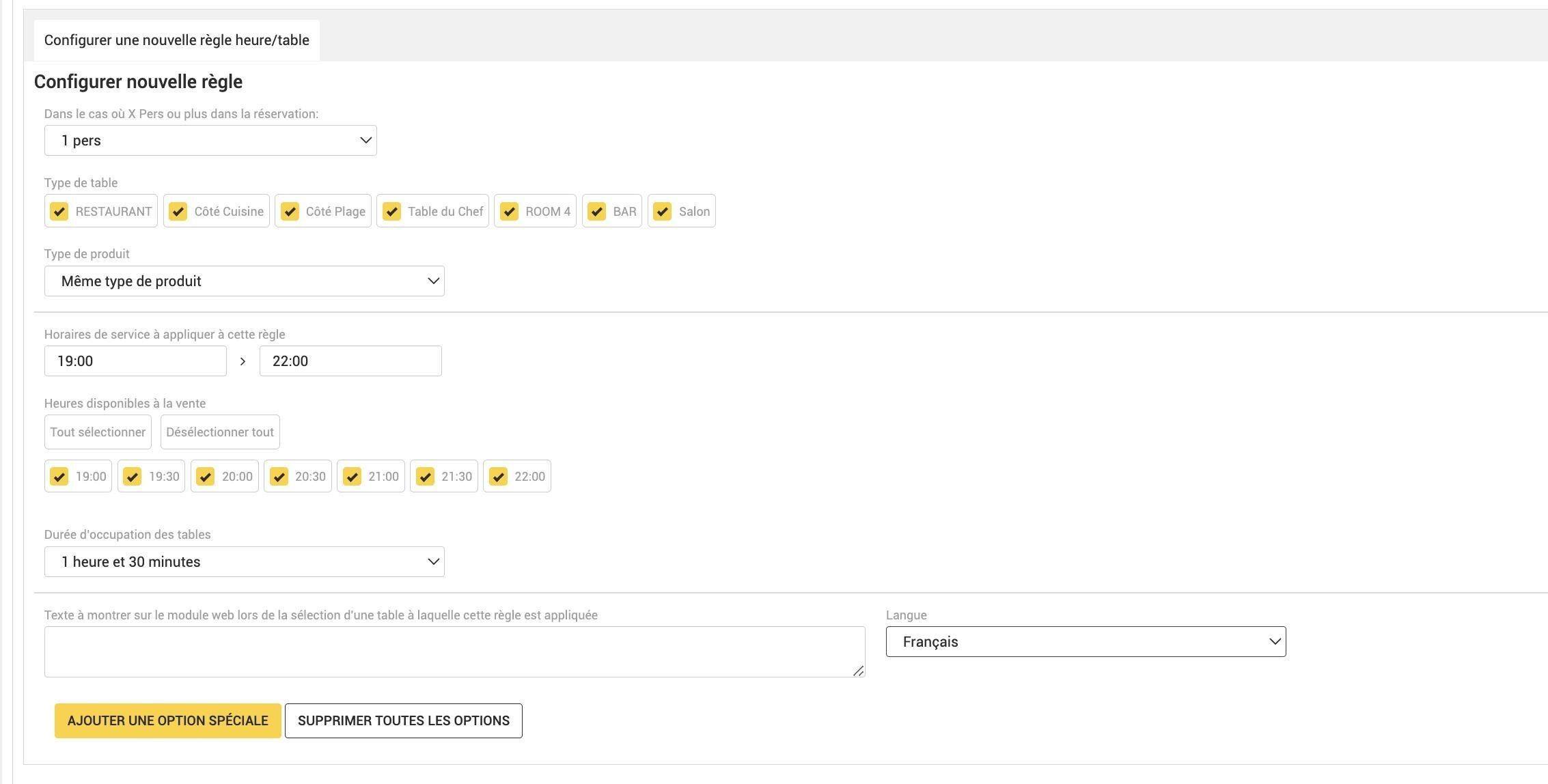1548x784 pixels.
Task: Open the table occupation duration dropdown
Action: [x=245, y=562]
